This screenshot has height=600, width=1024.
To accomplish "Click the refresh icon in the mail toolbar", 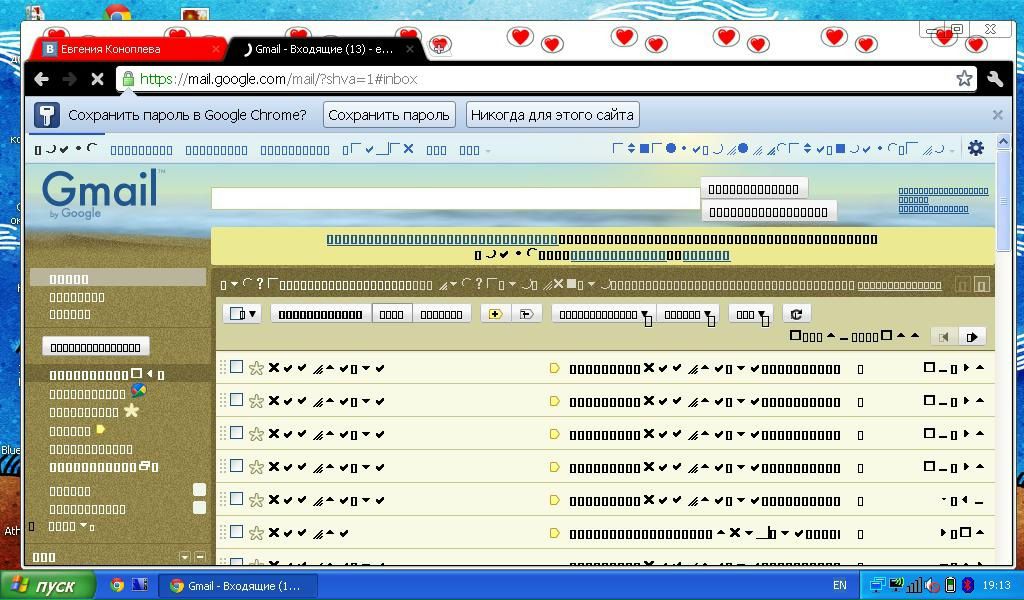I will tap(796, 314).
